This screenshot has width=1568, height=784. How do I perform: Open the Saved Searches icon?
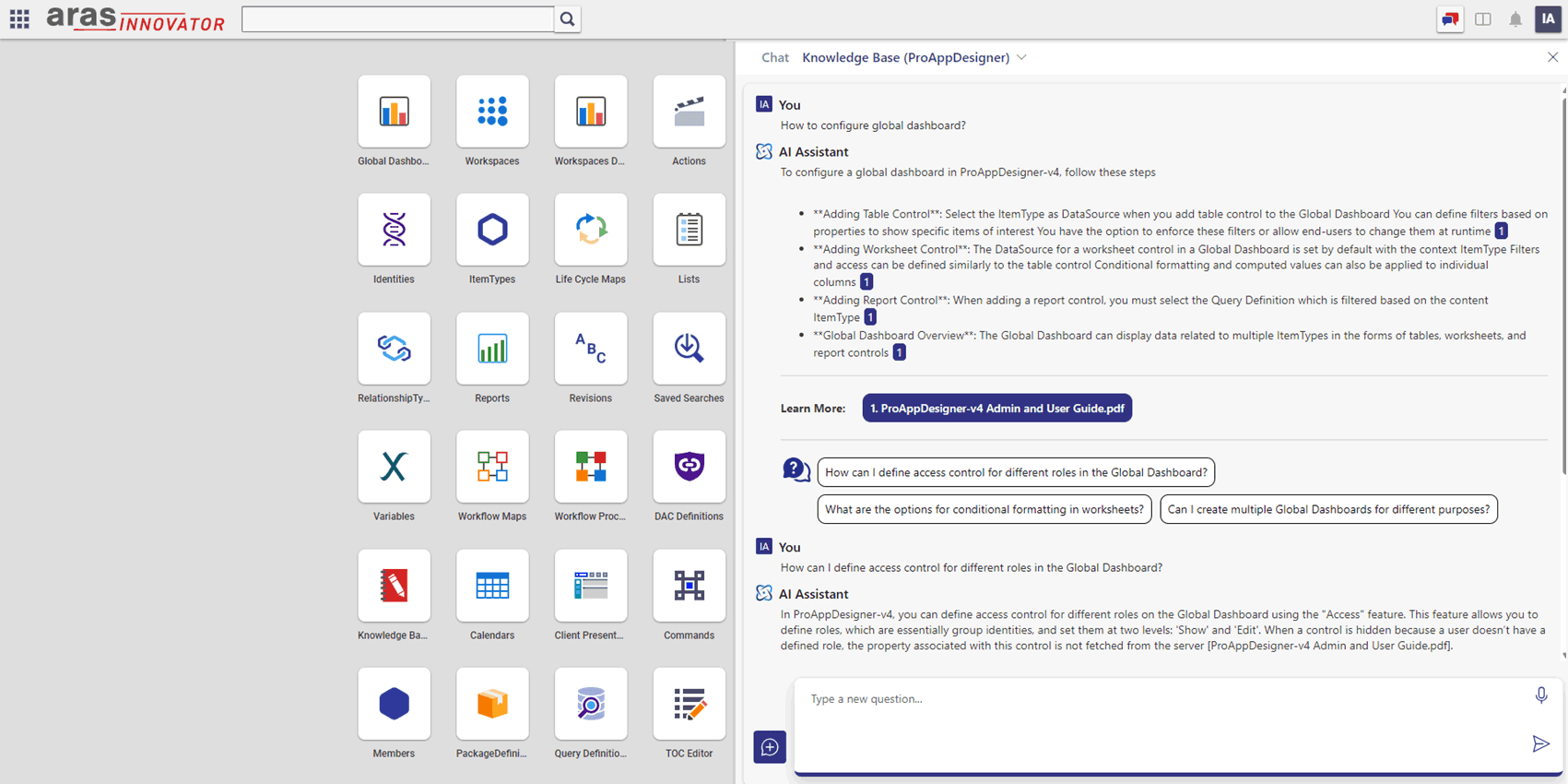690,349
